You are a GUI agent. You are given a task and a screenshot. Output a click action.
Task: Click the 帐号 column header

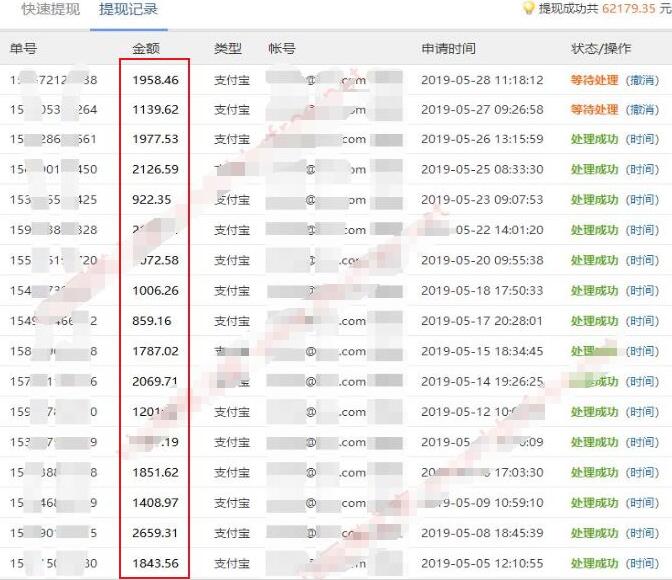pyautogui.click(x=282, y=48)
